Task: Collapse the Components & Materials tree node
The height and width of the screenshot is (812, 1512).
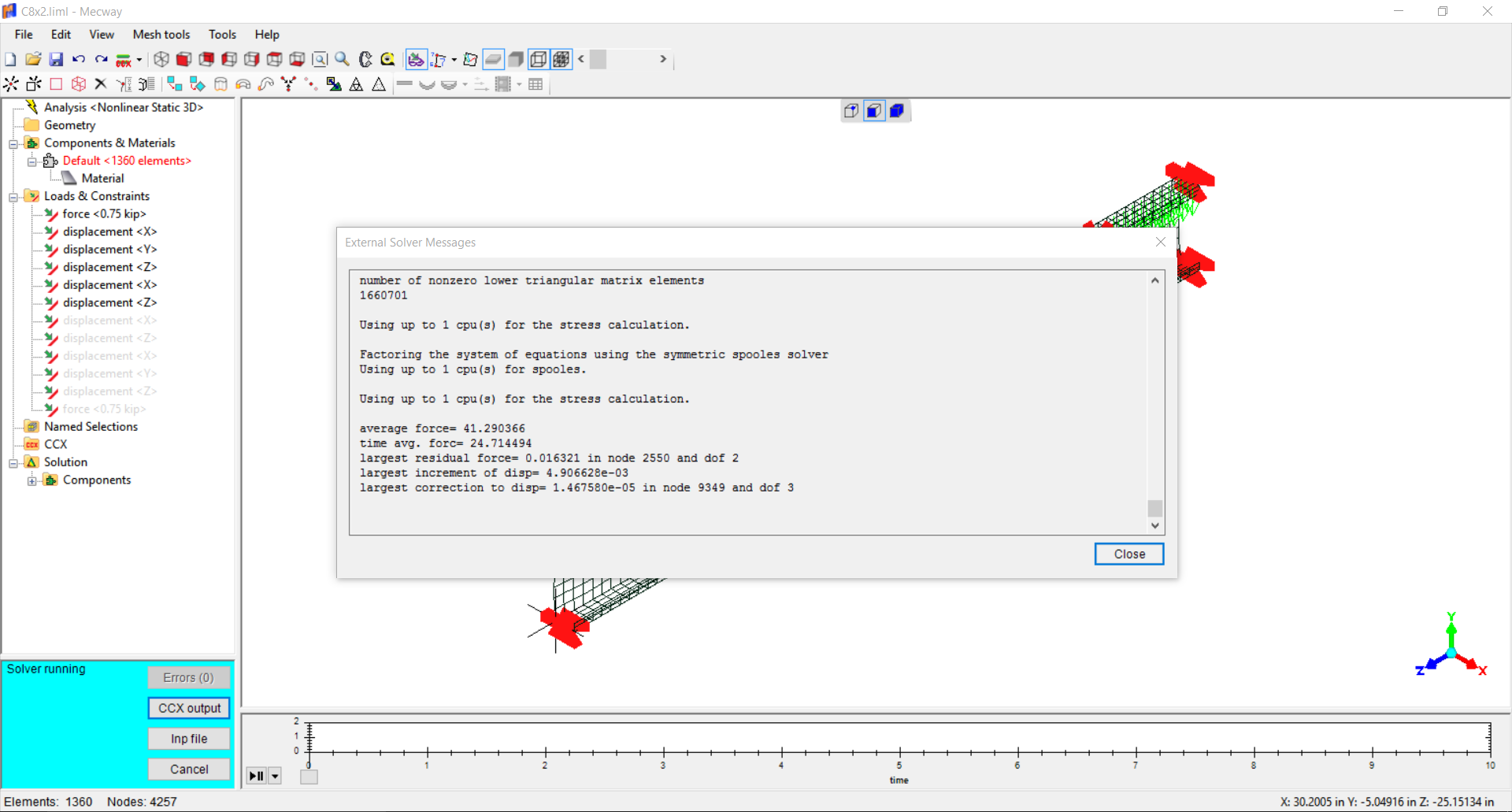Action: [x=13, y=144]
